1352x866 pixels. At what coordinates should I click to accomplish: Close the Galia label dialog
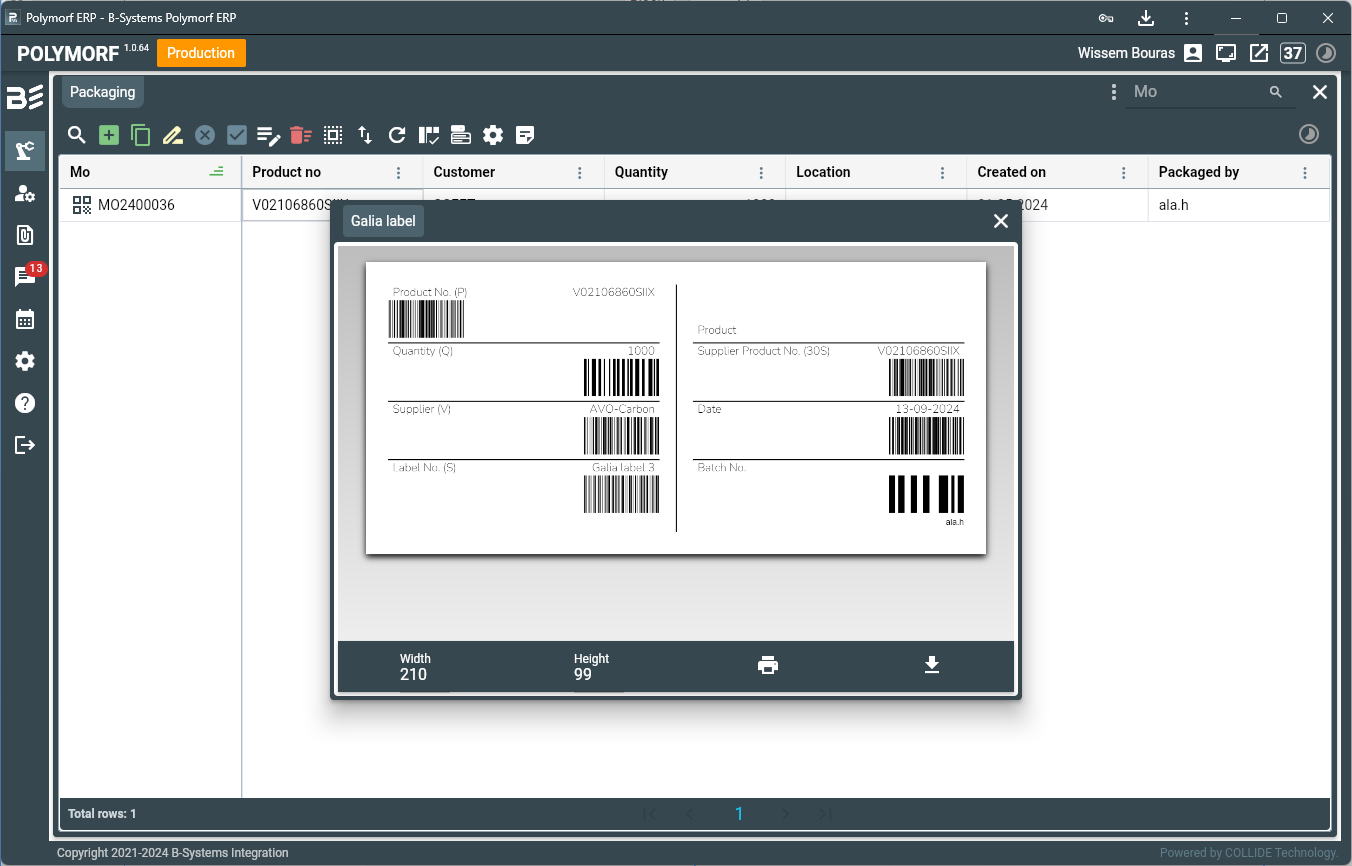click(1001, 221)
